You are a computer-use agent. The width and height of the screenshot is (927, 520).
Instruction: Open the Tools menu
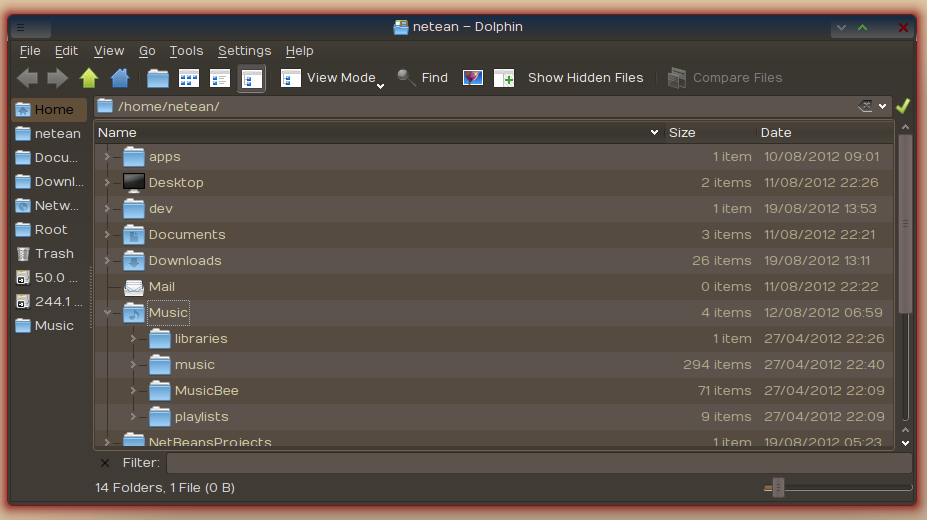[x=186, y=51]
